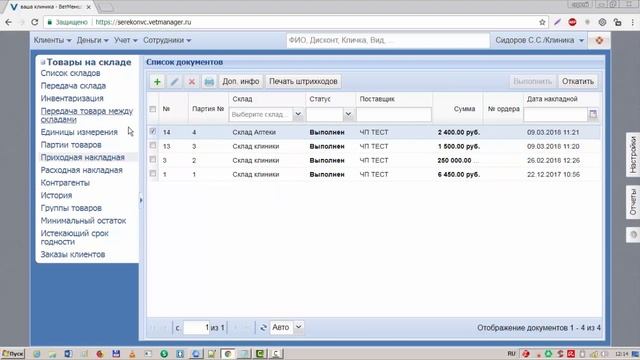Click the Откатить button
This screenshot has height=360, width=640.
tap(578, 82)
